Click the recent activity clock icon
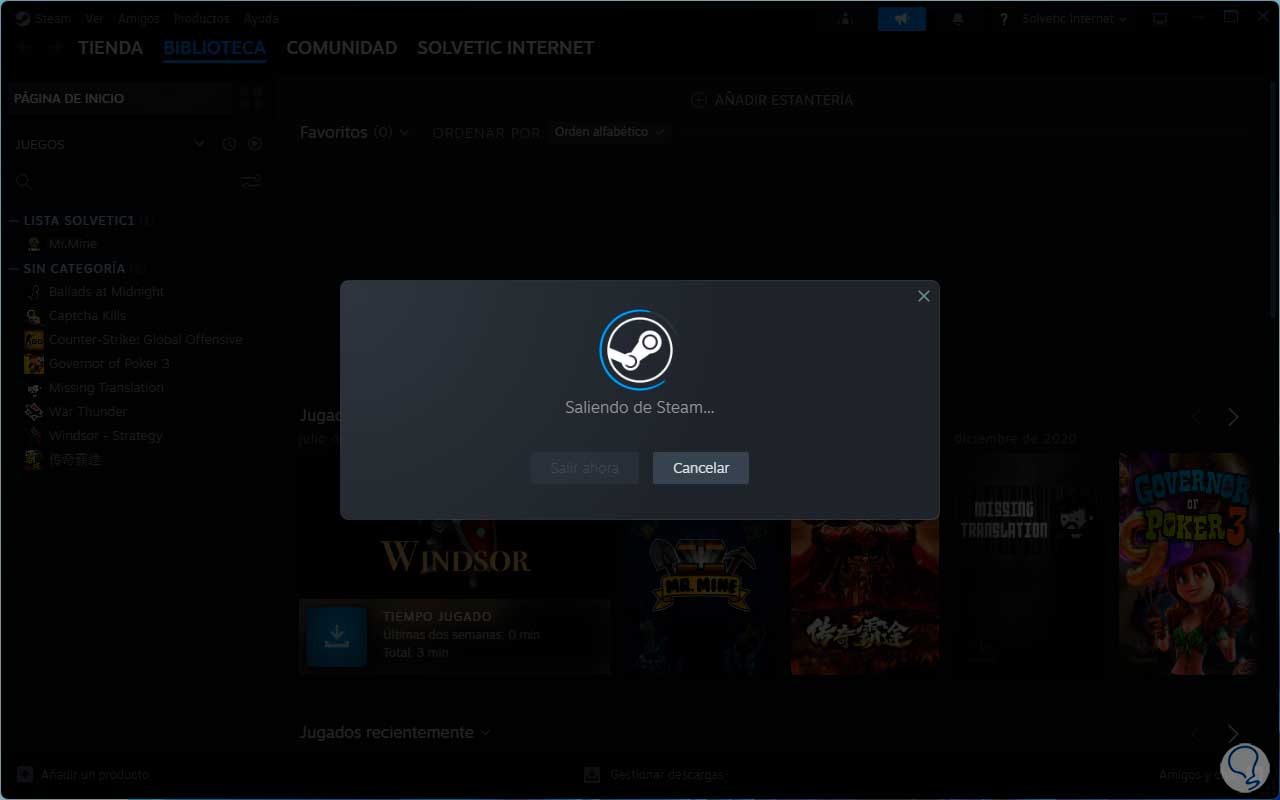This screenshot has height=800, width=1280. tap(229, 144)
